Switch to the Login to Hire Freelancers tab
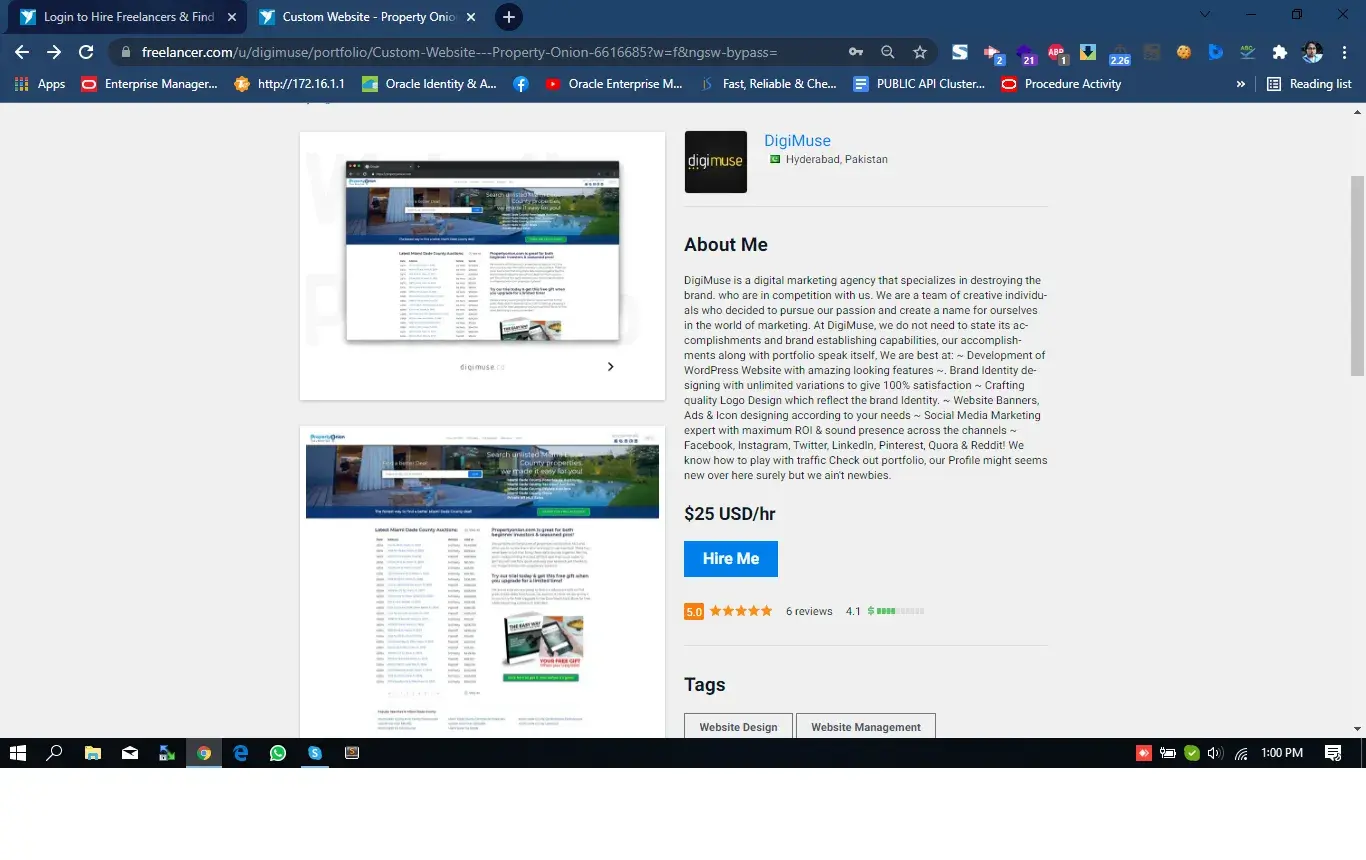 [x=129, y=17]
